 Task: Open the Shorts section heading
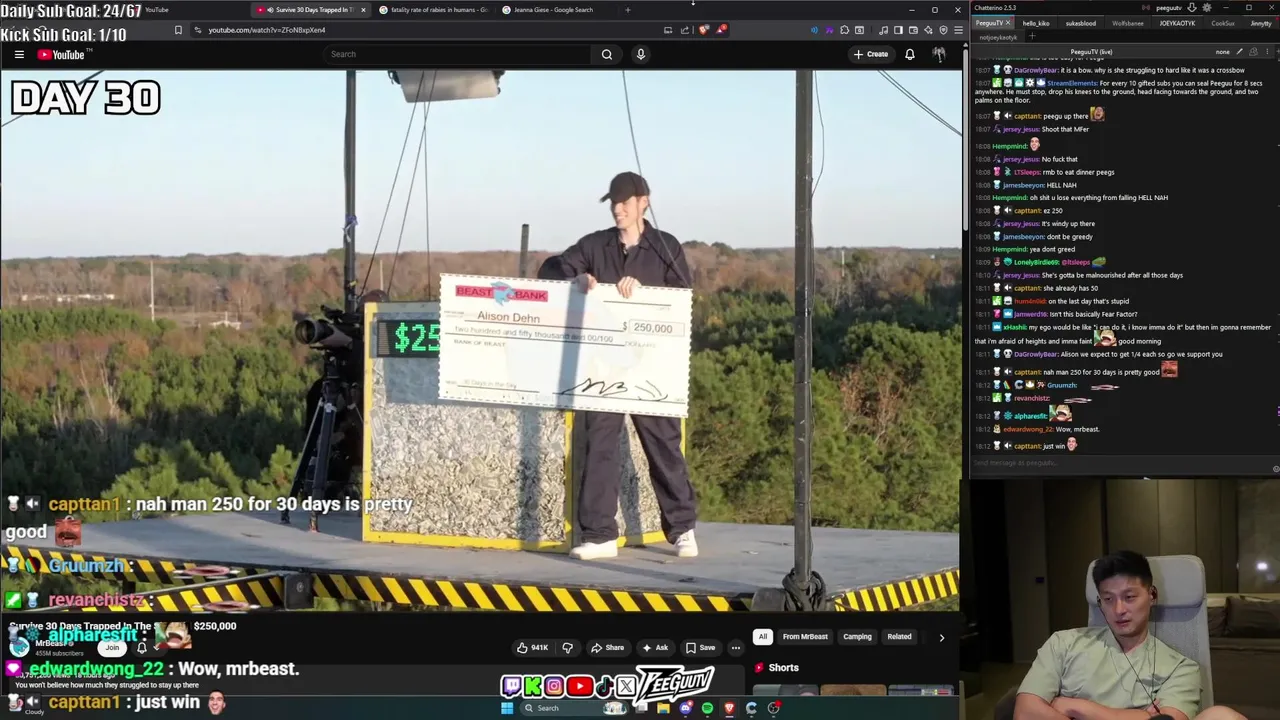pyautogui.click(x=783, y=667)
